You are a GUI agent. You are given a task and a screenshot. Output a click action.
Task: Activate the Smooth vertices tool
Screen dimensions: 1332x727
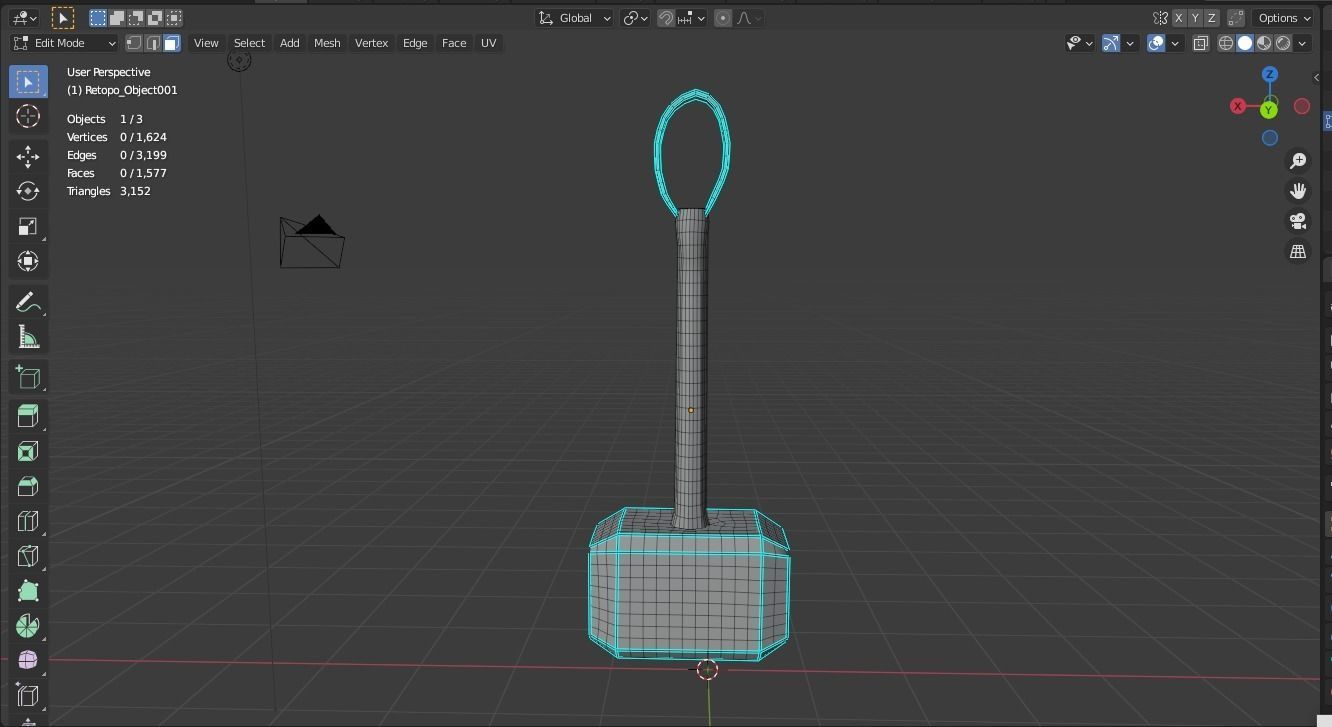(28, 661)
